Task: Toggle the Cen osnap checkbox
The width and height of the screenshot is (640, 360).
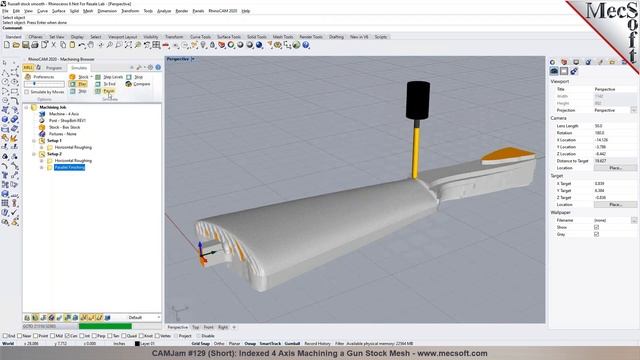Action: tap(67, 336)
